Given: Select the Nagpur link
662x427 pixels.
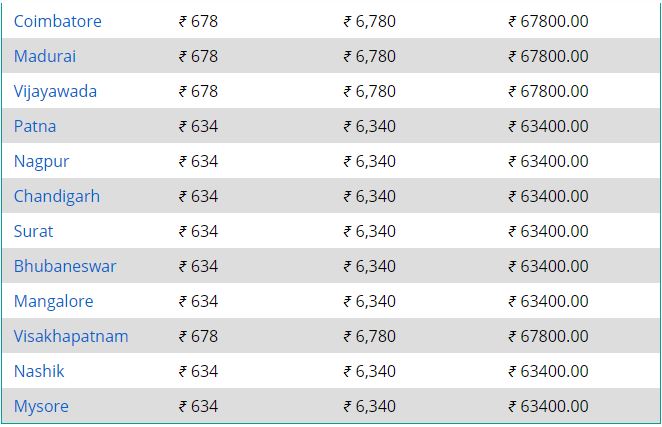Looking at the screenshot, I should 41,162.
